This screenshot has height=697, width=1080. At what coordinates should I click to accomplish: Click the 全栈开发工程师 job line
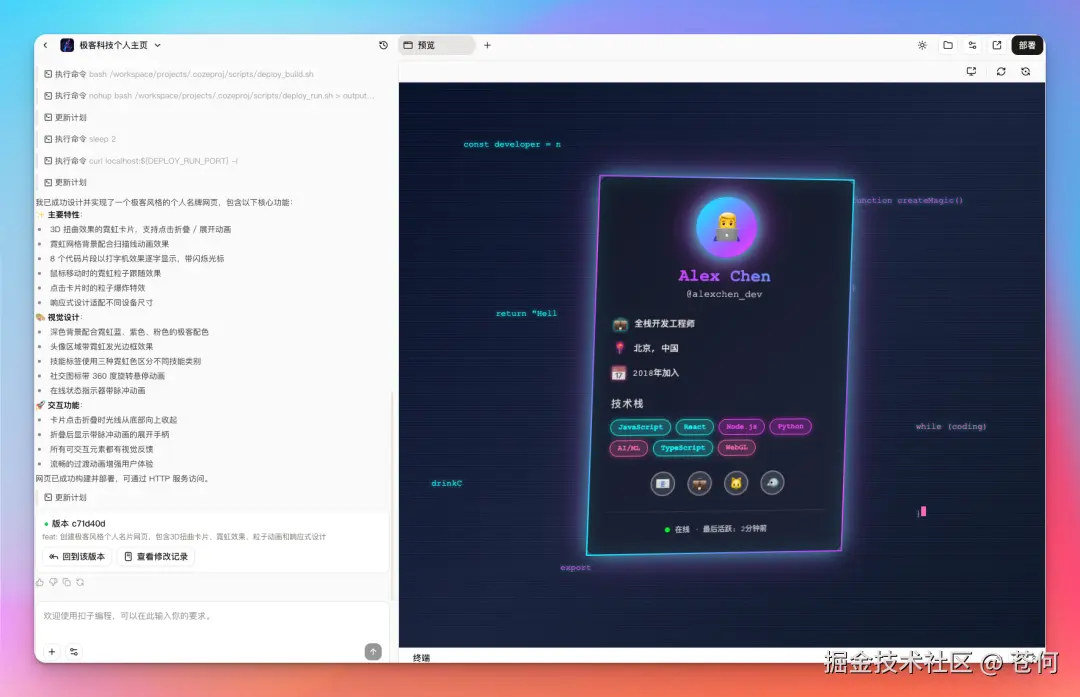(x=654, y=324)
